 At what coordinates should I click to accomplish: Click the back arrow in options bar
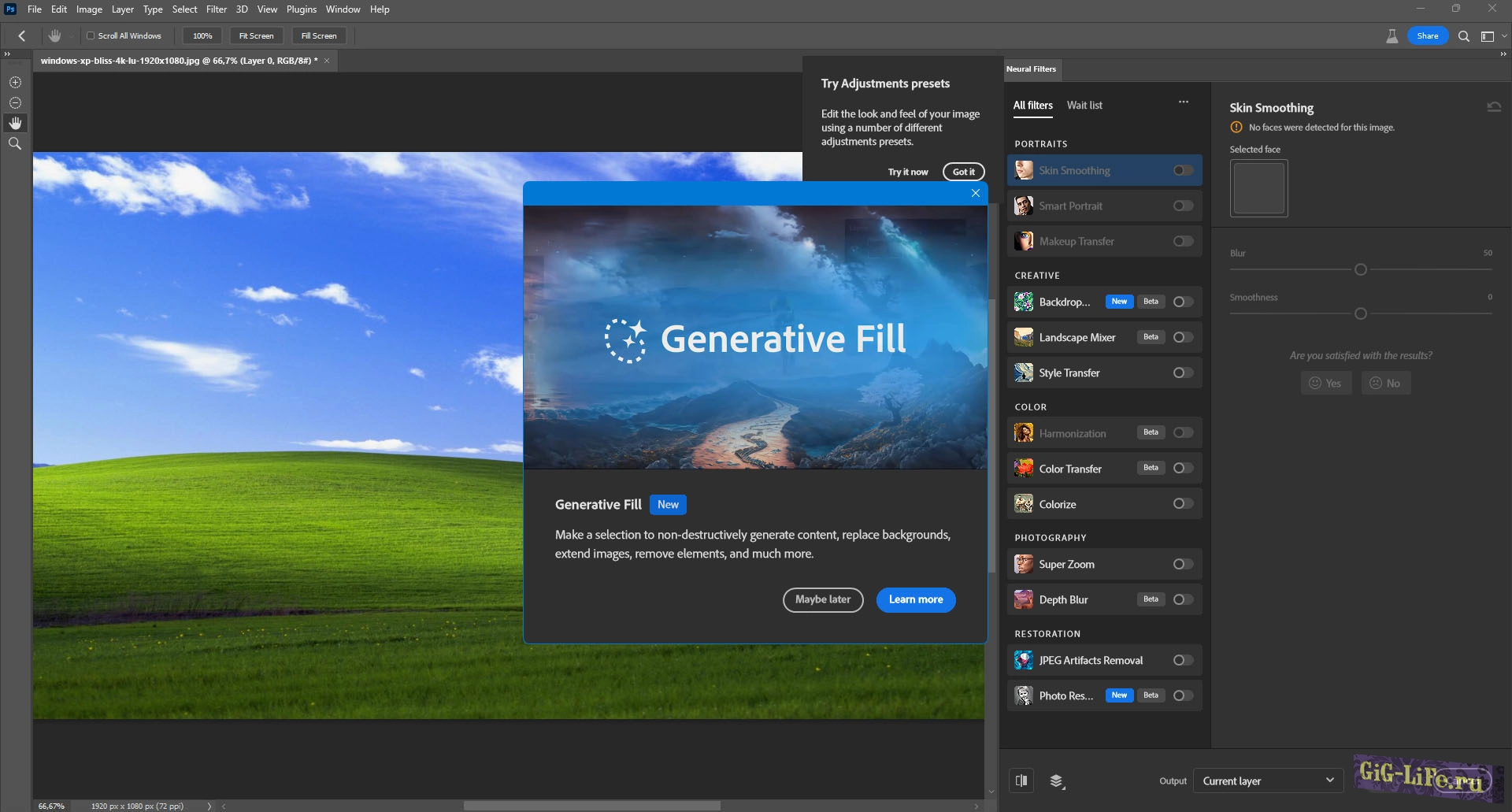tap(22, 35)
